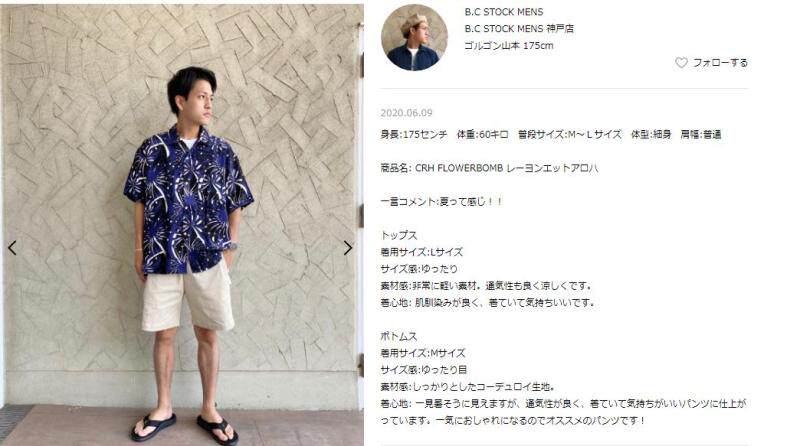The image size is (800, 446).
Task: Click the next photo right arrow
Action: click(348, 248)
